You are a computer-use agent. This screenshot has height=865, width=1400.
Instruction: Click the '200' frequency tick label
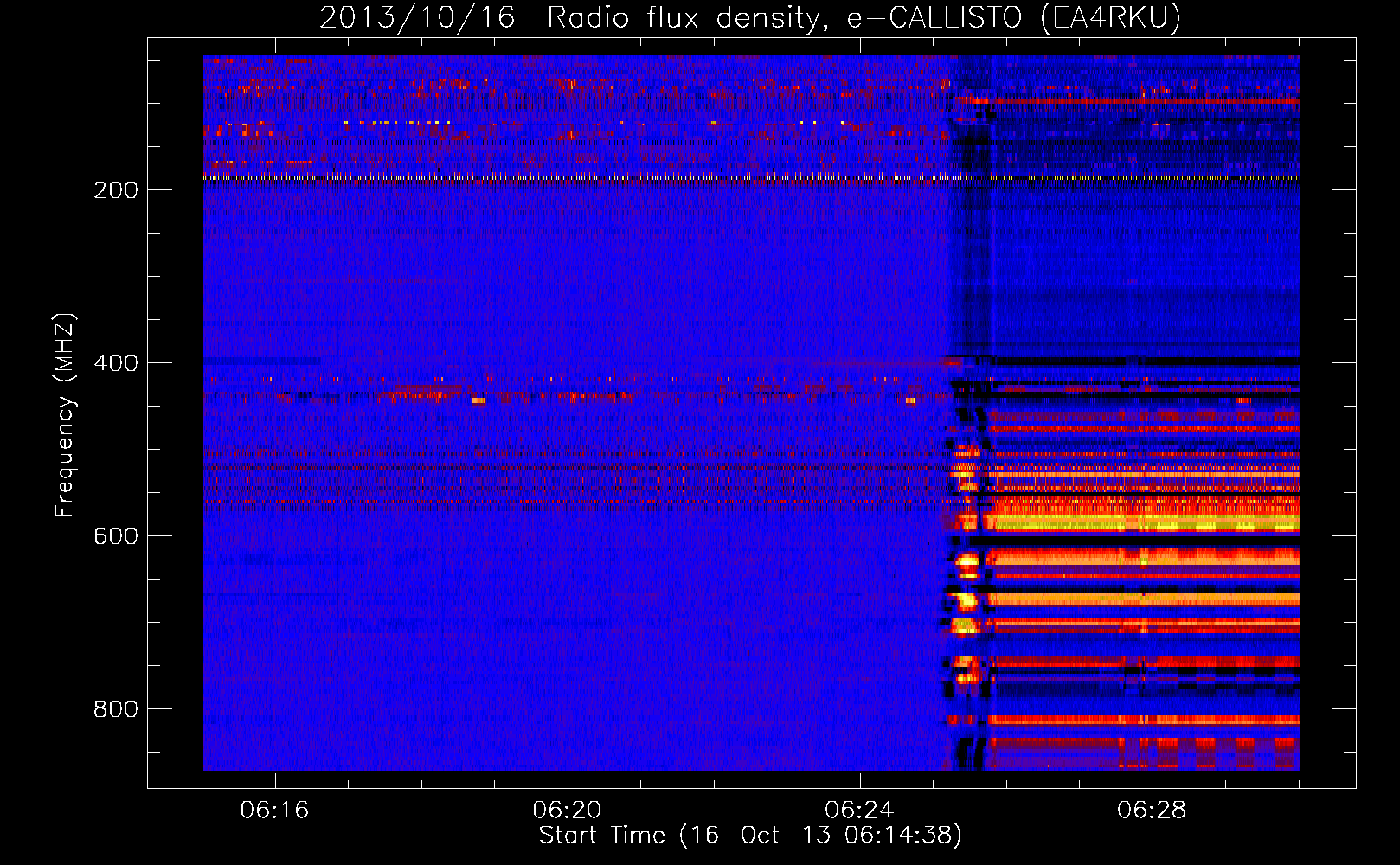(x=116, y=190)
